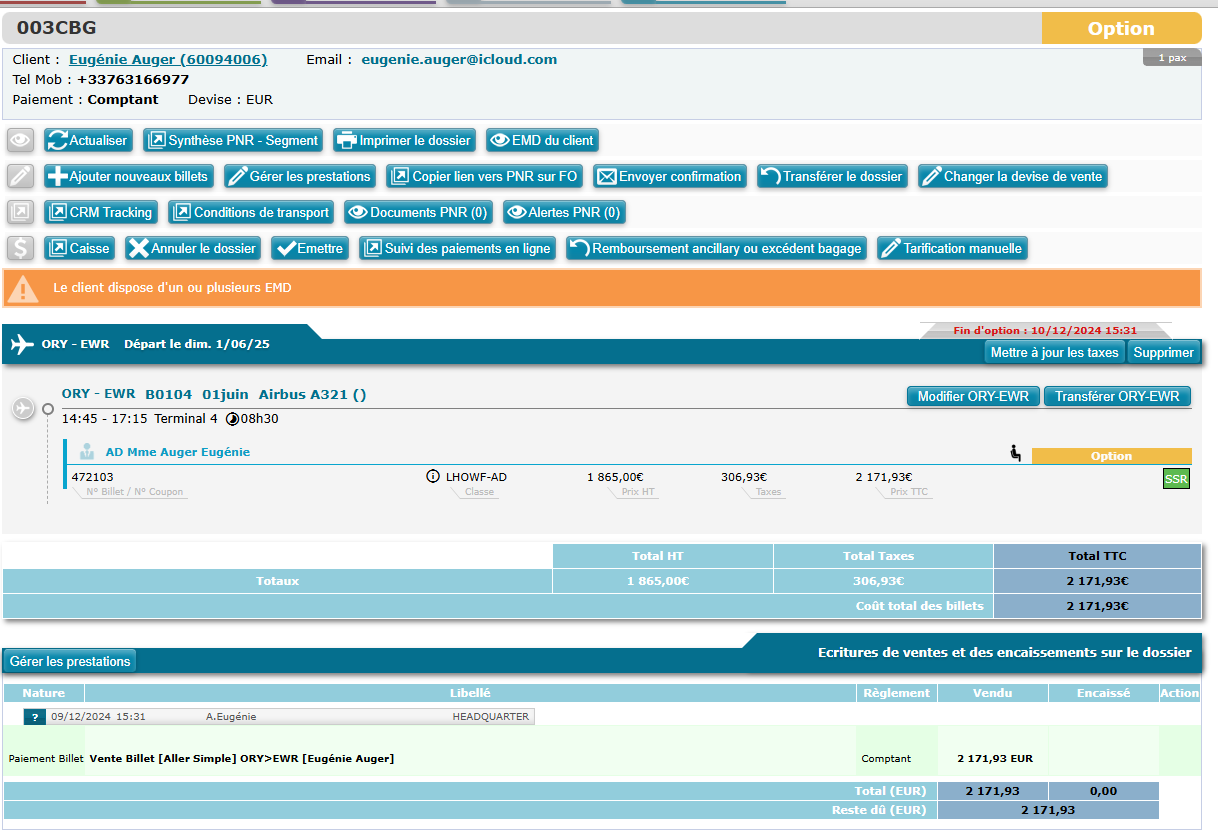Click the passenger icon beside Mme Auger Eugénie
1218x834 pixels.
pos(87,452)
